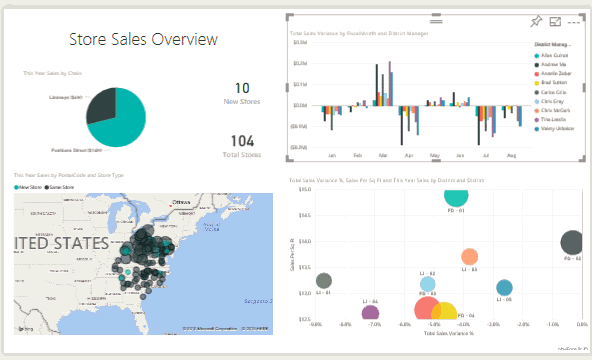Select bottom-left corner handle of chart

[x=290, y=158]
